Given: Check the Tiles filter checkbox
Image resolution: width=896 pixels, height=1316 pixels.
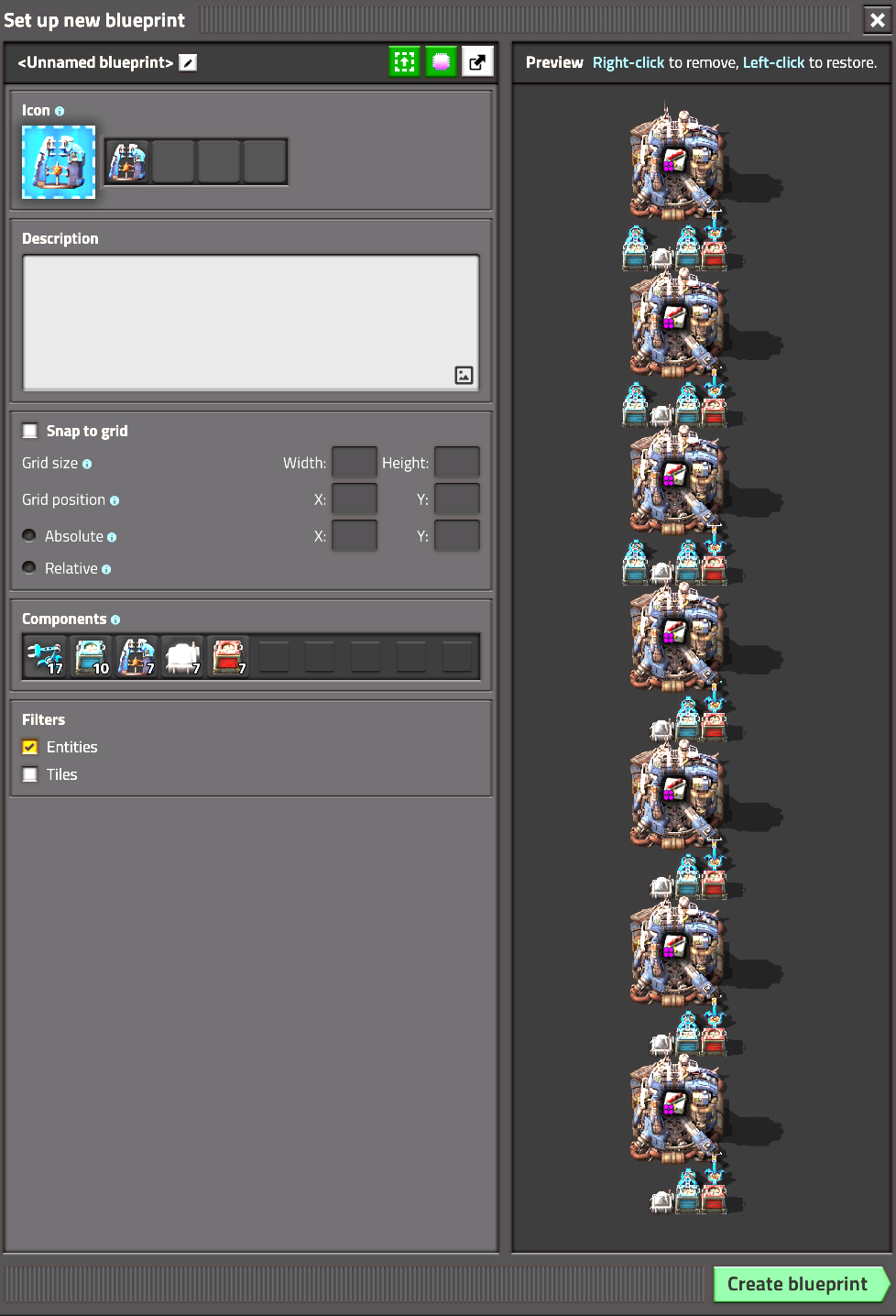Looking at the screenshot, I should click(30, 774).
